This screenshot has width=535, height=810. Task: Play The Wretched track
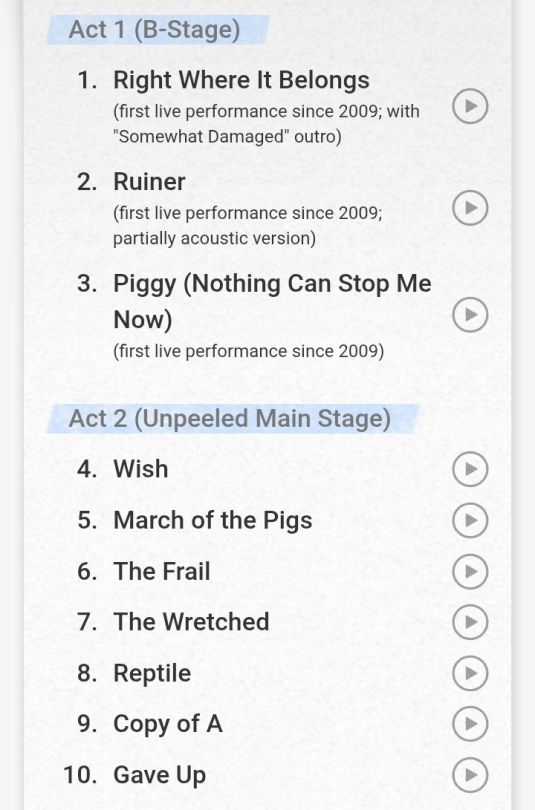[x=470, y=622]
